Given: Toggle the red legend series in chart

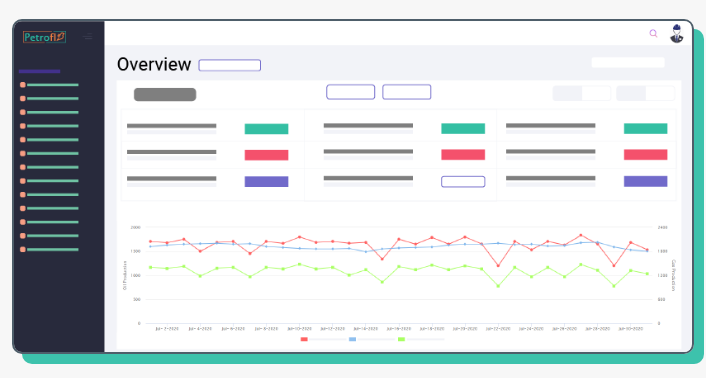Looking at the screenshot, I should click(304, 339).
